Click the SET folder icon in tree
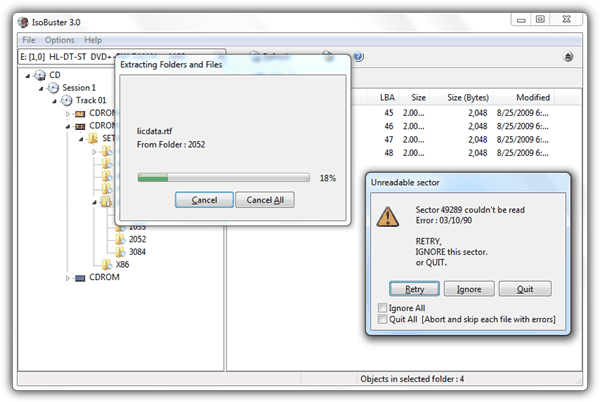This screenshot has width=600, height=402. point(93,138)
